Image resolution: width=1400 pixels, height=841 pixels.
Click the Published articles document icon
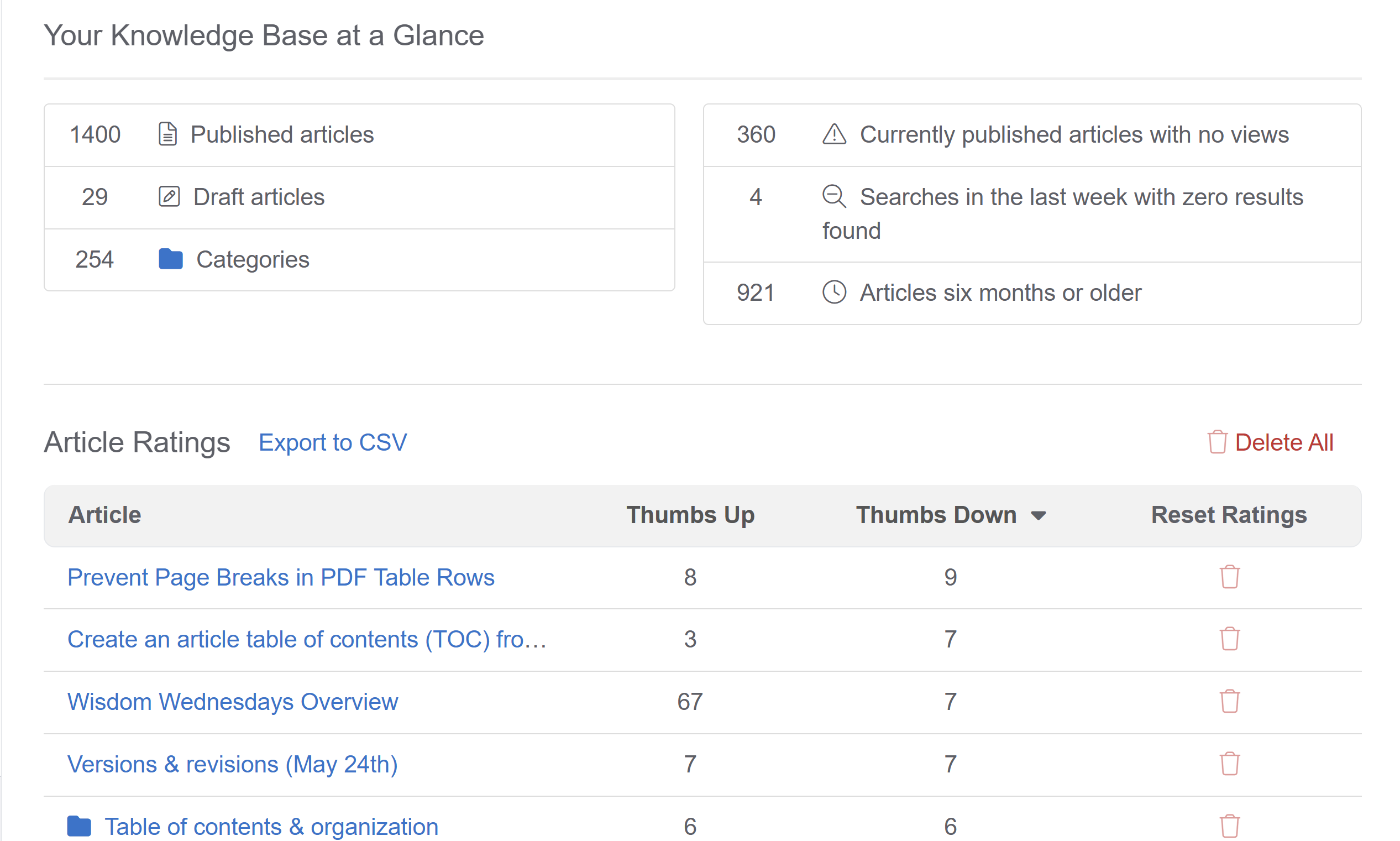167,134
